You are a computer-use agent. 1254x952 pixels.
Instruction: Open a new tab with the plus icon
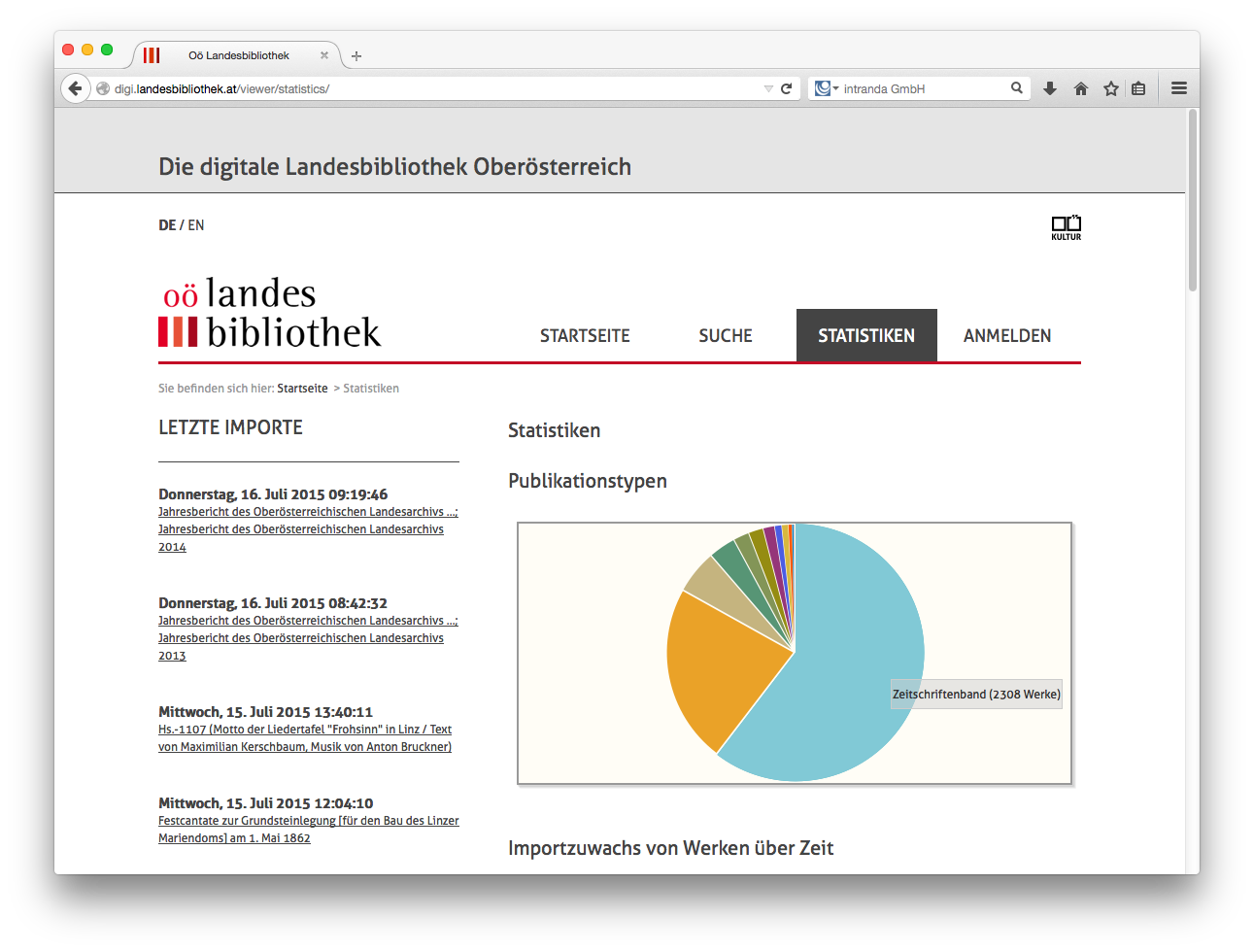pyautogui.click(x=356, y=56)
